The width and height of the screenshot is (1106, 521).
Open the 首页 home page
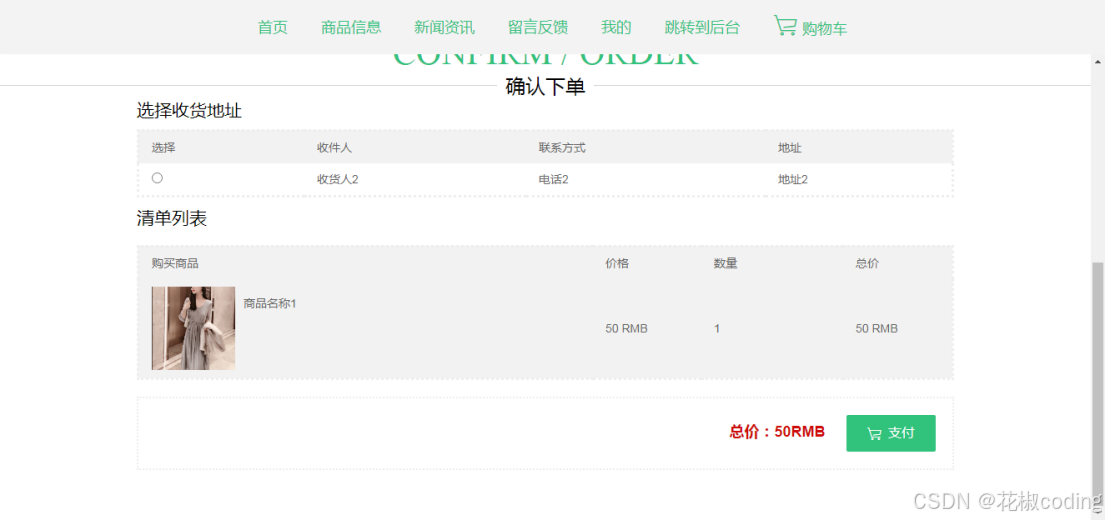[272, 27]
